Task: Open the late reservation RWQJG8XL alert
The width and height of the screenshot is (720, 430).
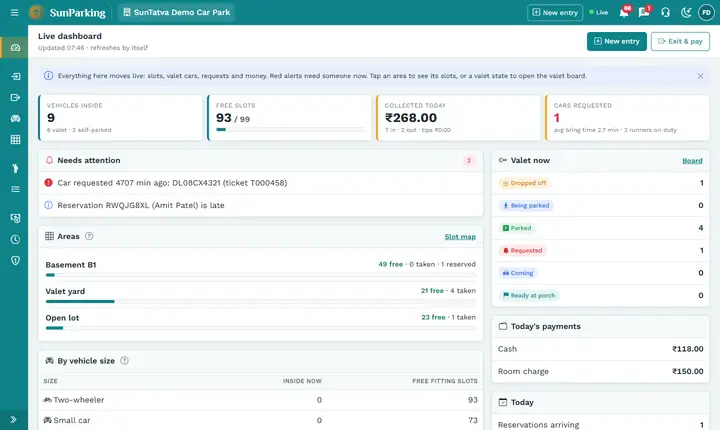Action: [261, 205]
